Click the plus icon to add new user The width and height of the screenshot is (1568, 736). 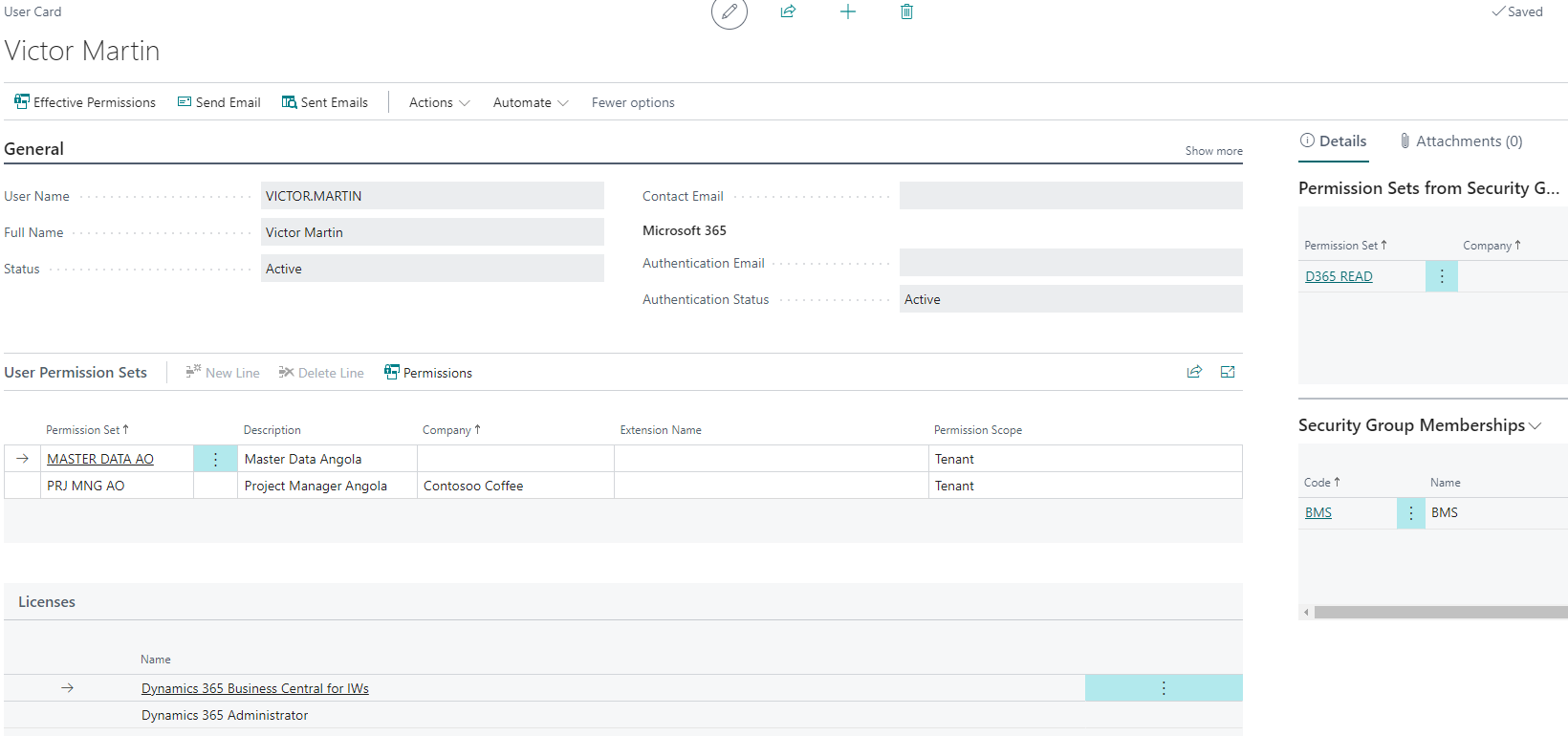click(847, 11)
